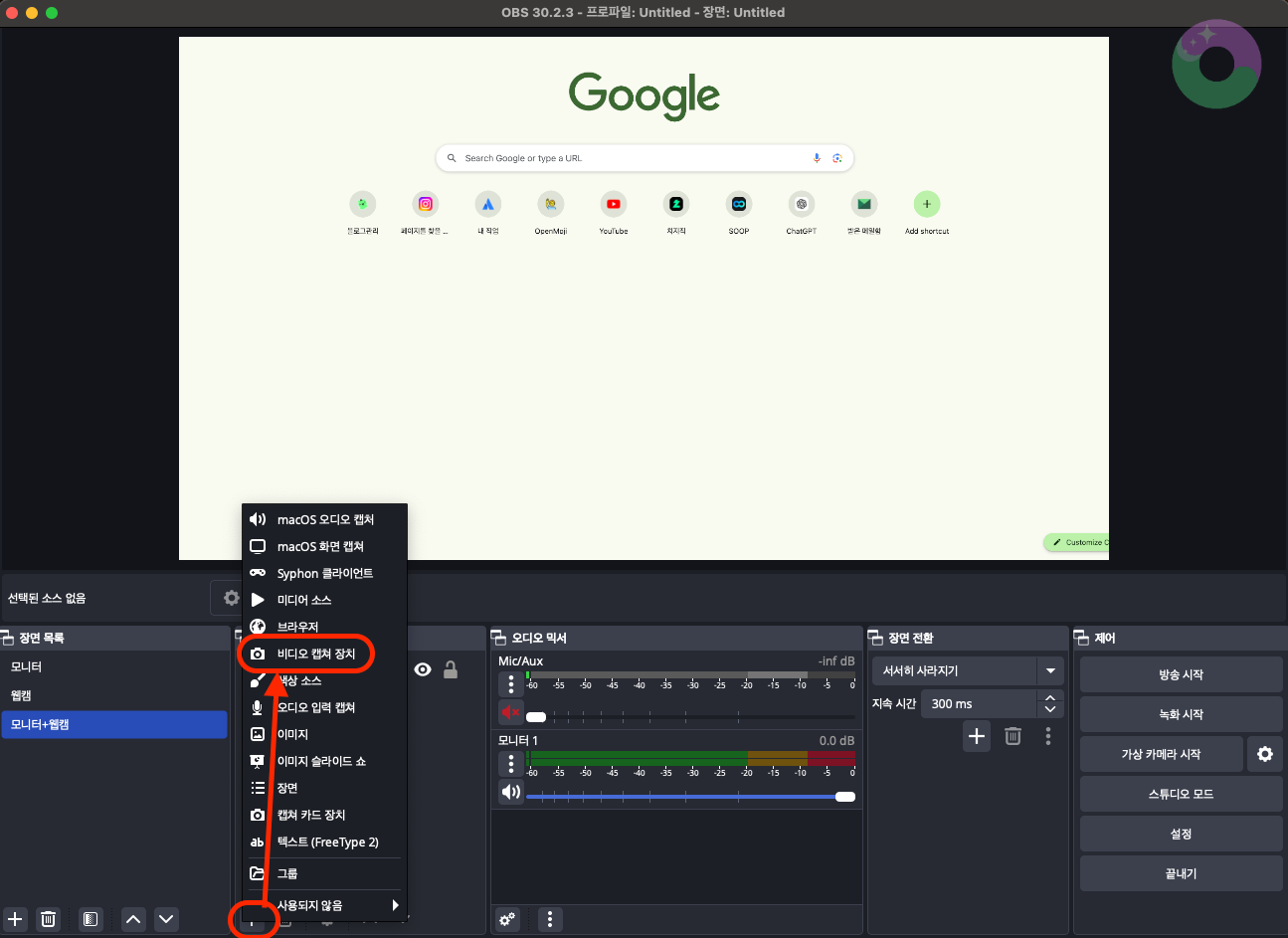Click the ChatGPT shortcut in the preview
Image resolution: width=1288 pixels, height=938 pixels.
click(x=801, y=212)
